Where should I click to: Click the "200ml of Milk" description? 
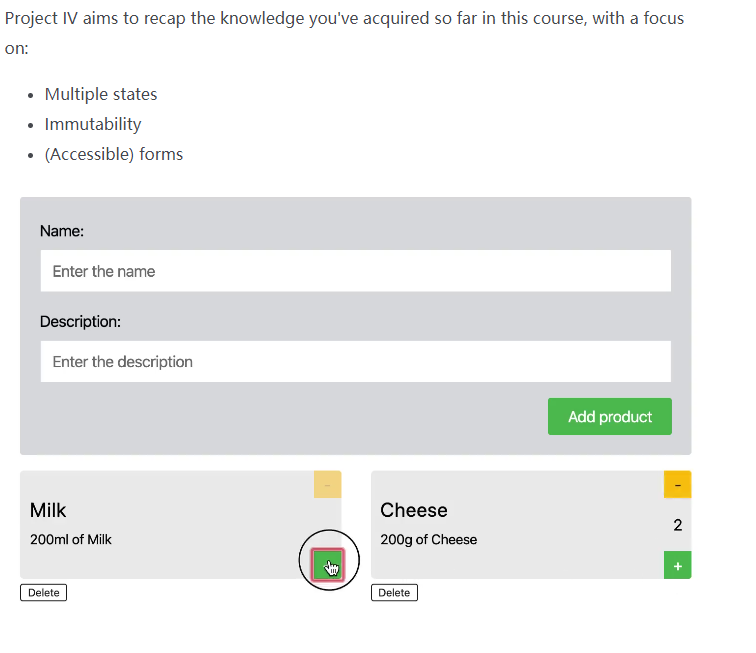[x=71, y=540]
